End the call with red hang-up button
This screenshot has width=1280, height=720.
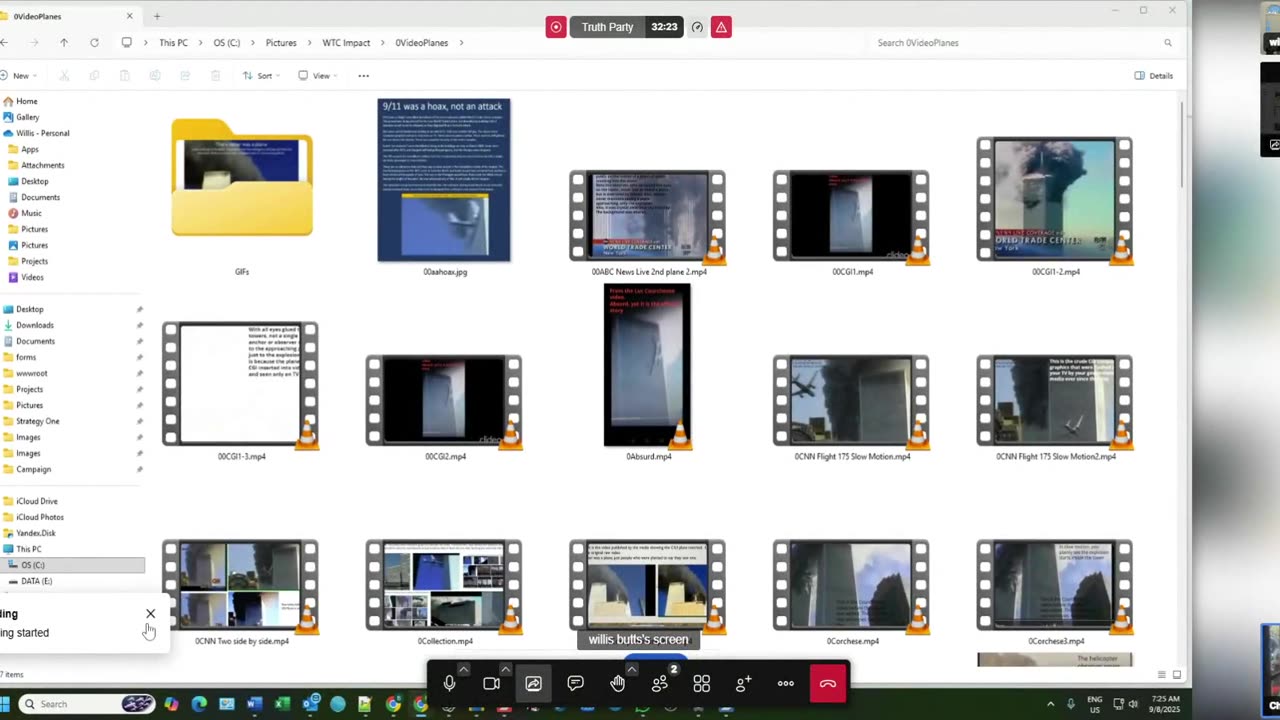point(827,684)
